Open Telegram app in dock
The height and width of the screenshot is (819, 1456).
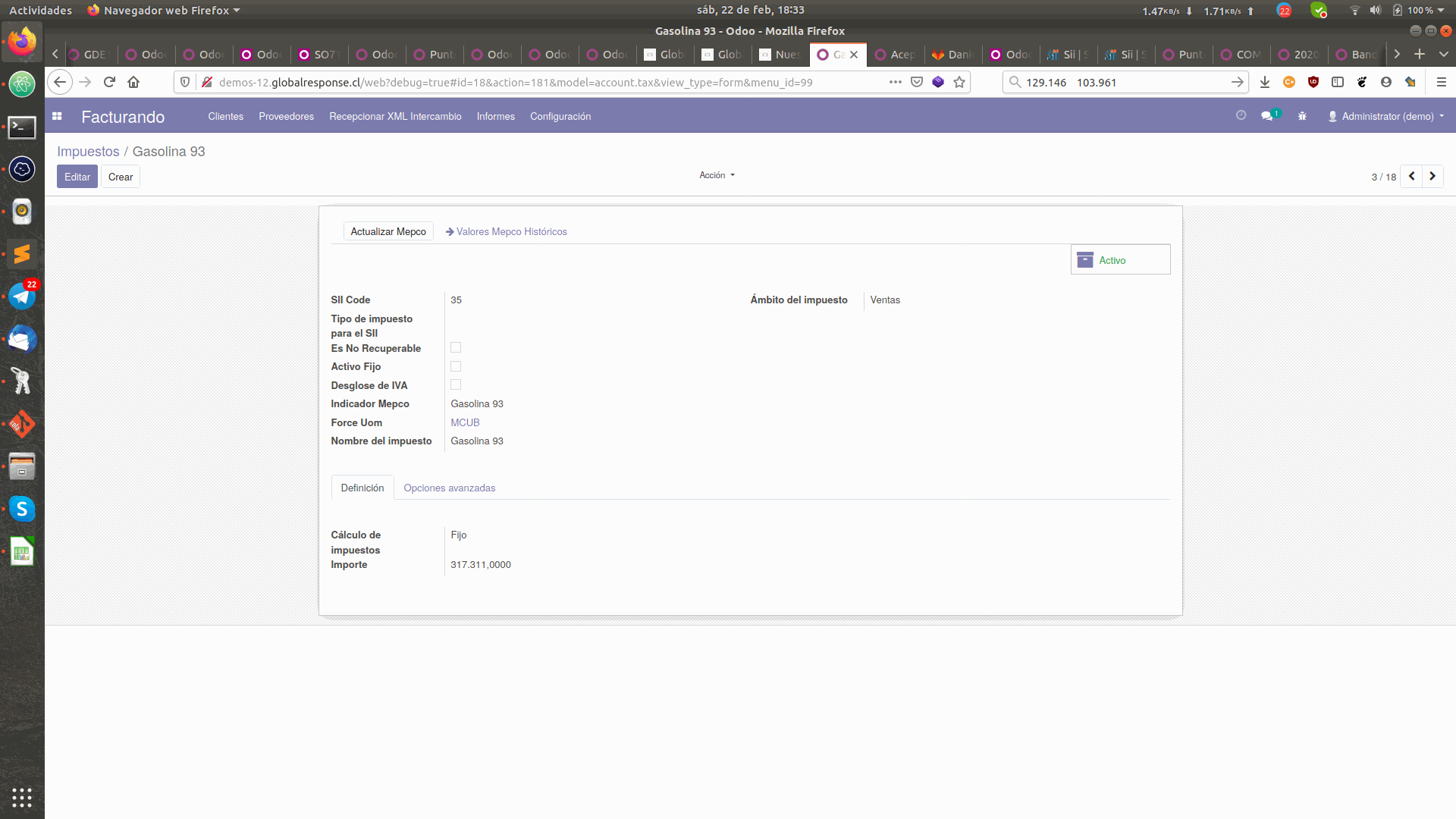(x=22, y=296)
